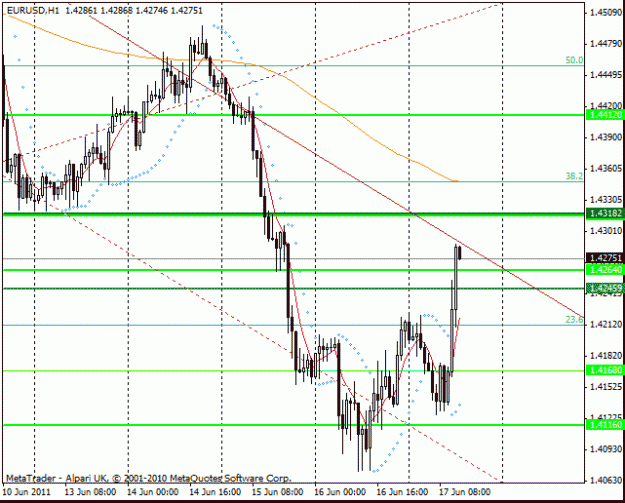Select the 1.41680 green price label

click(x=605, y=370)
